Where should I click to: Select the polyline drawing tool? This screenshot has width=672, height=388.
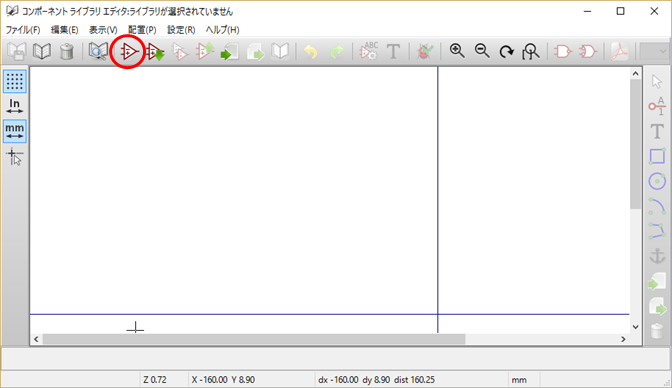[657, 231]
